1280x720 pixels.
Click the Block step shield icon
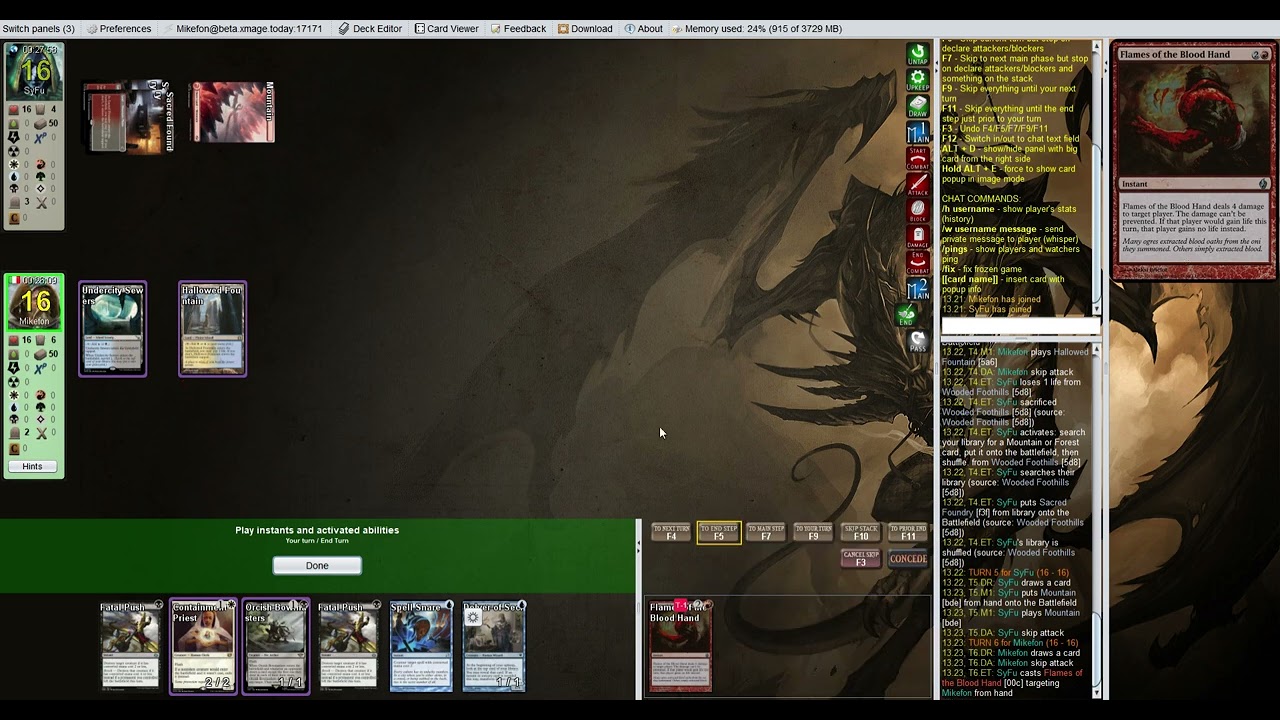pos(917,211)
